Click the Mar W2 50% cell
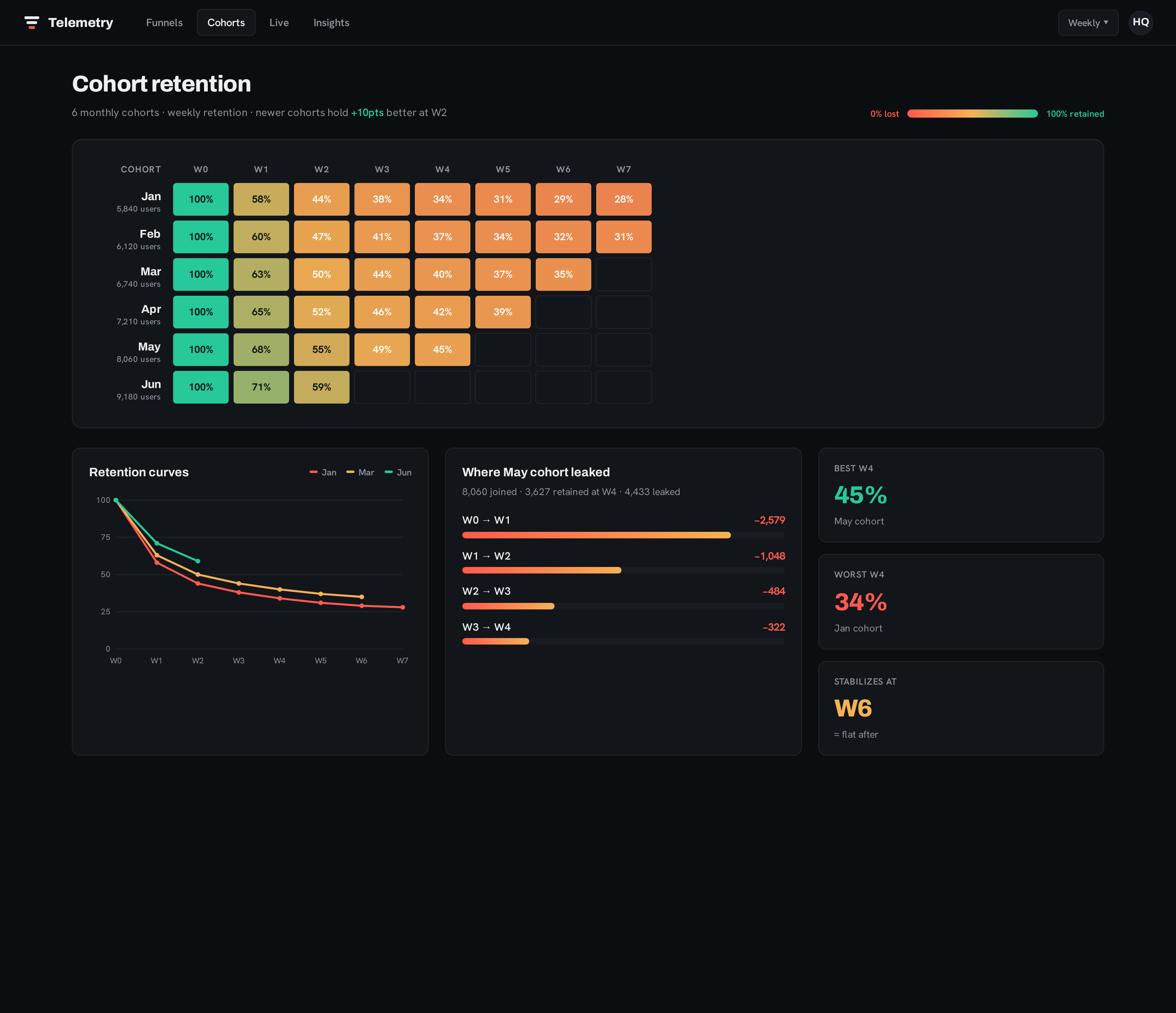The height and width of the screenshot is (1013, 1176). [322, 274]
